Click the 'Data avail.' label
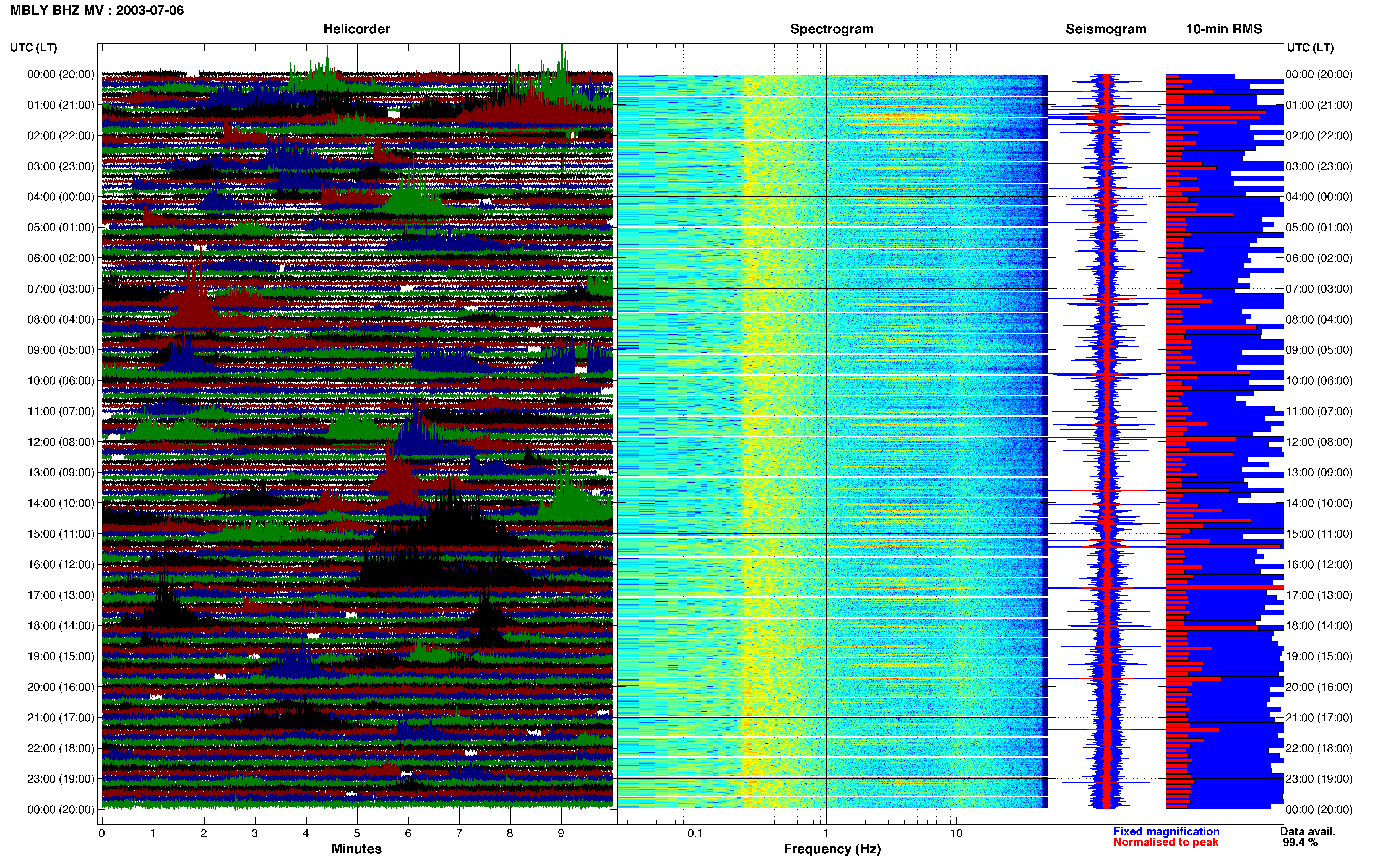Screen dimensions: 1388x868 pyautogui.click(x=1308, y=831)
